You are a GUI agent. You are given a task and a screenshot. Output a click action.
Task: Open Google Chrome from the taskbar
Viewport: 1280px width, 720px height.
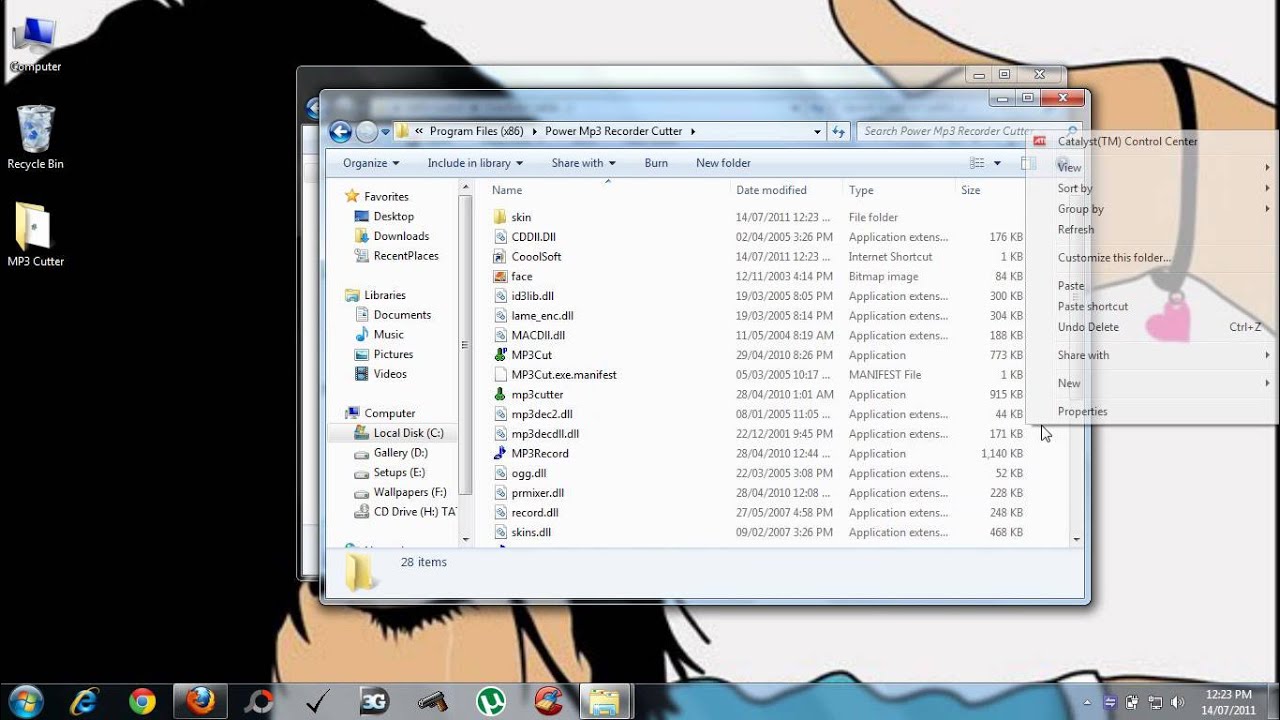point(142,702)
